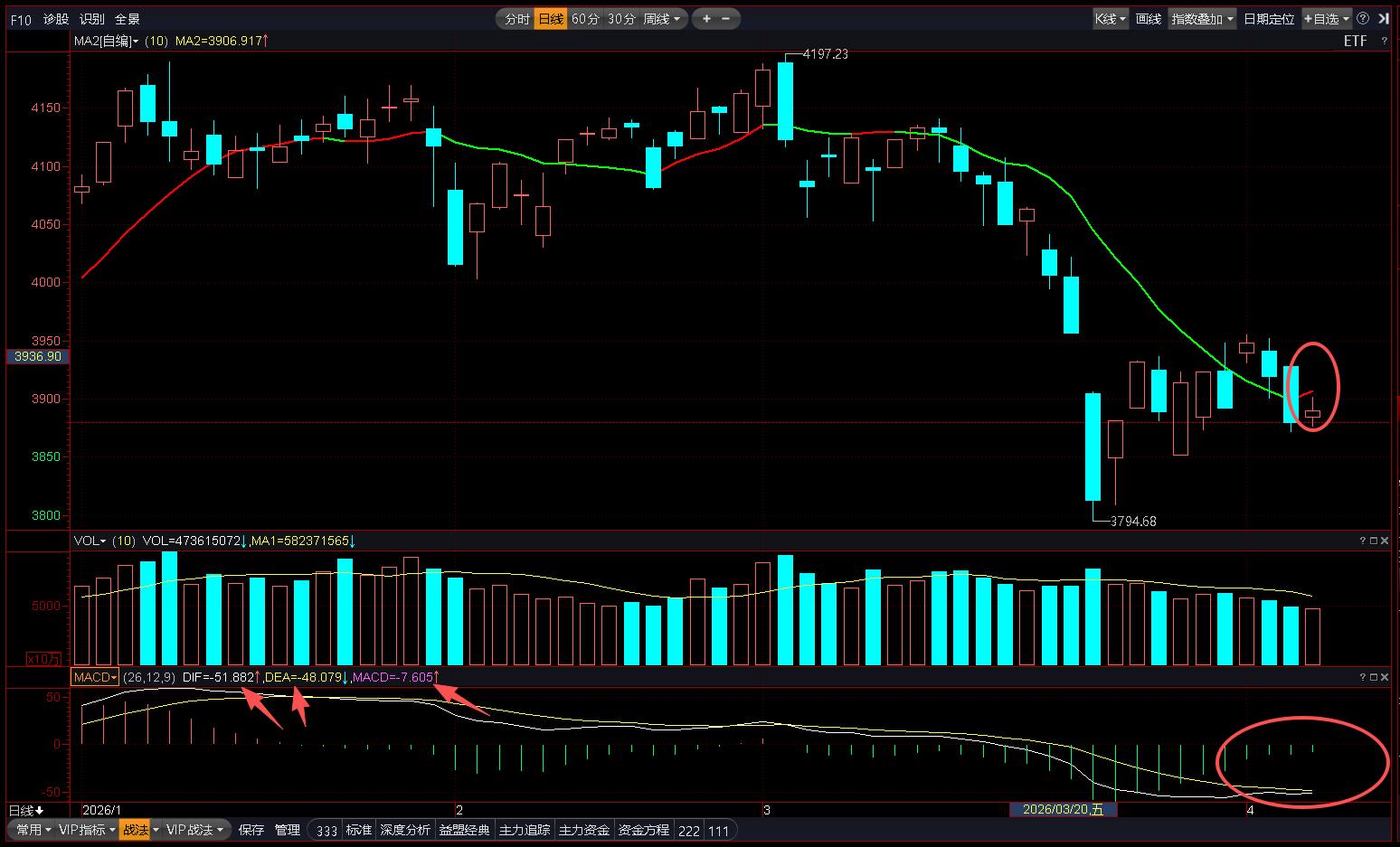Open the MACD indicator selector dropdown
Screen dimensions: 1400x847
[96, 677]
